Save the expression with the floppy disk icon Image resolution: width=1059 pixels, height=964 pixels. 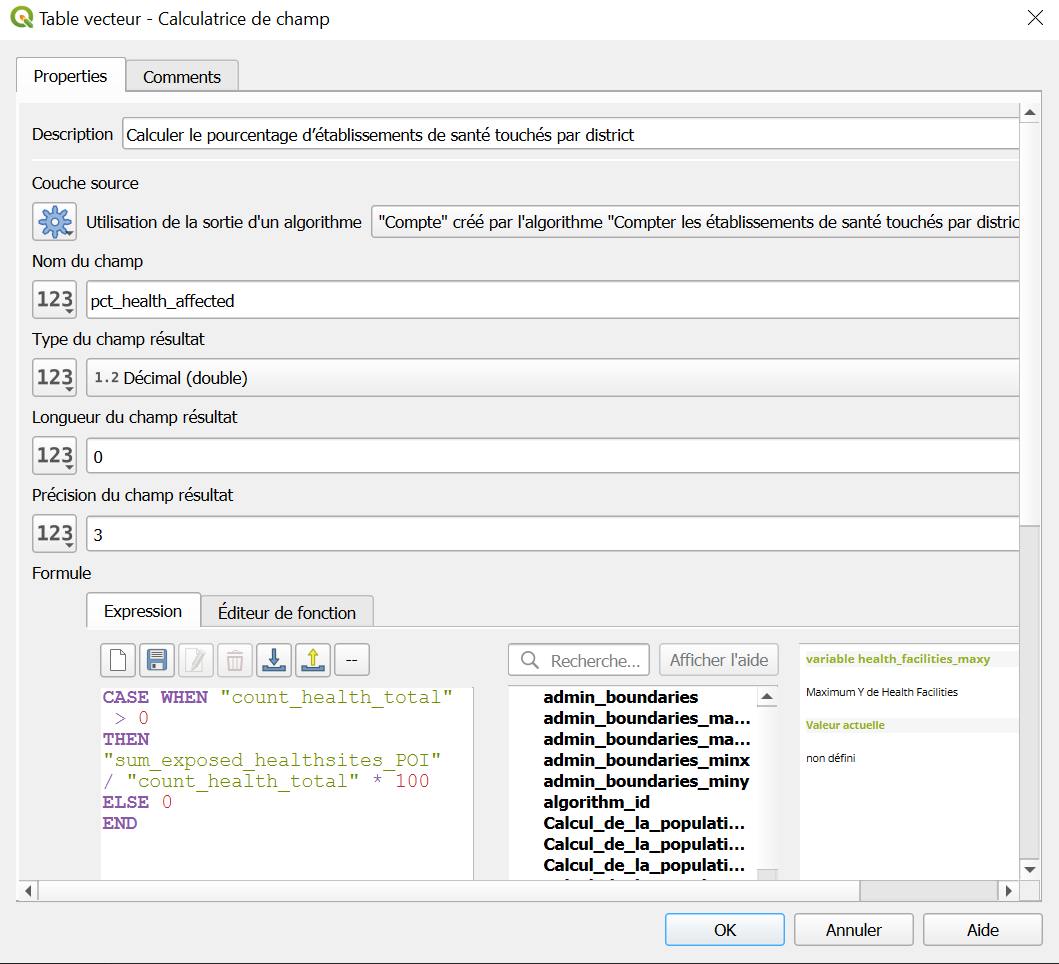tap(157, 660)
